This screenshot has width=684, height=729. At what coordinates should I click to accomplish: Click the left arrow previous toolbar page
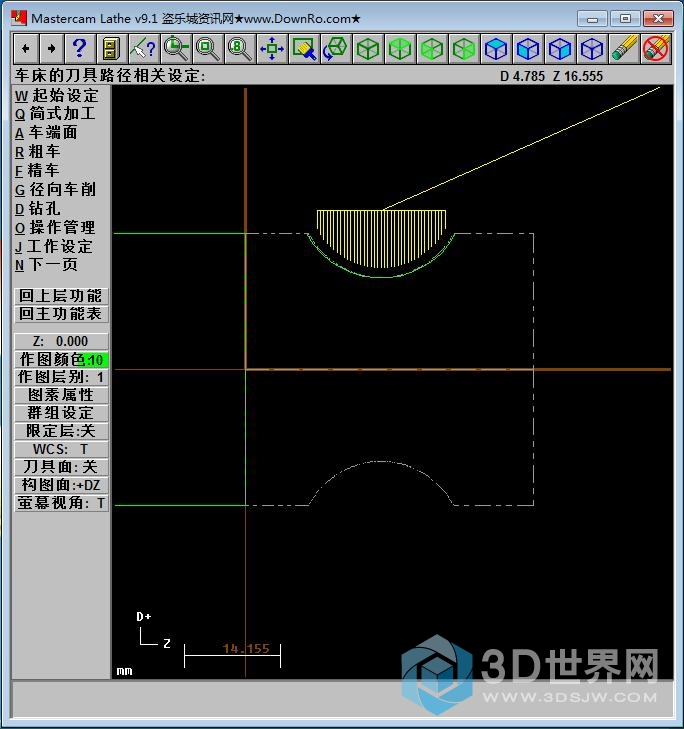tap(26, 48)
